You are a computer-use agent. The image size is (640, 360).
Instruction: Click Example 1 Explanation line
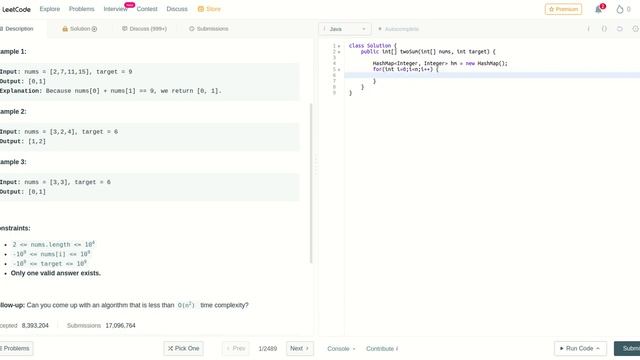pyautogui.click(x=111, y=91)
